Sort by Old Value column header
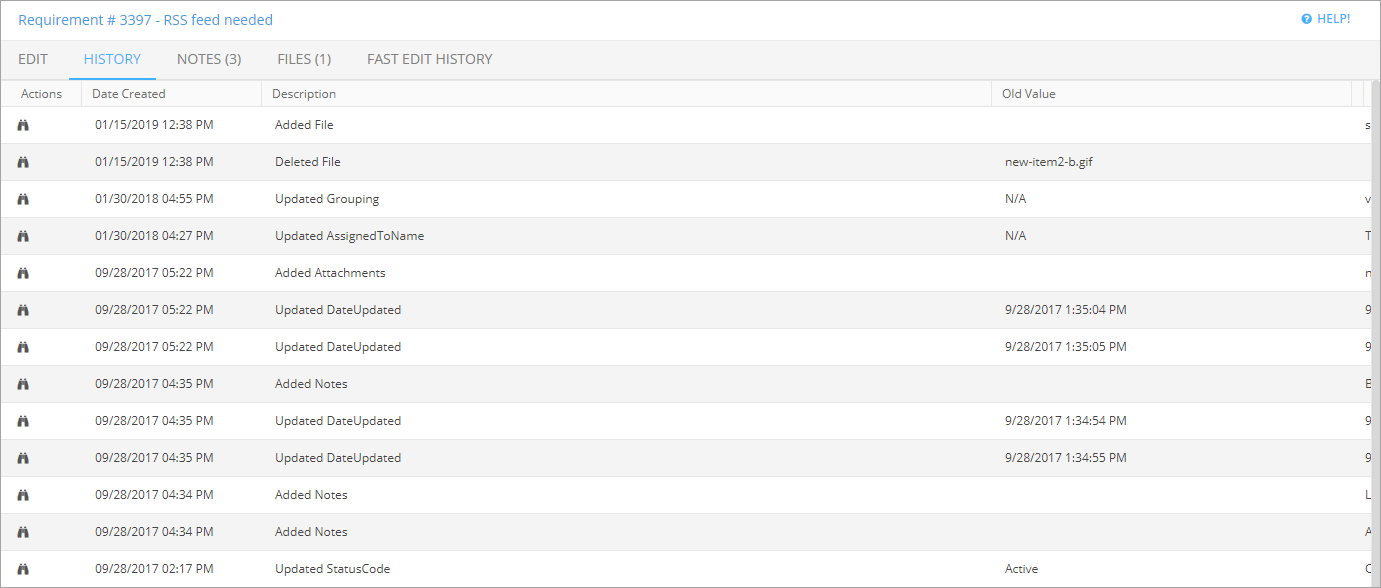Viewport: 1381px width, 588px height. [x=1029, y=94]
